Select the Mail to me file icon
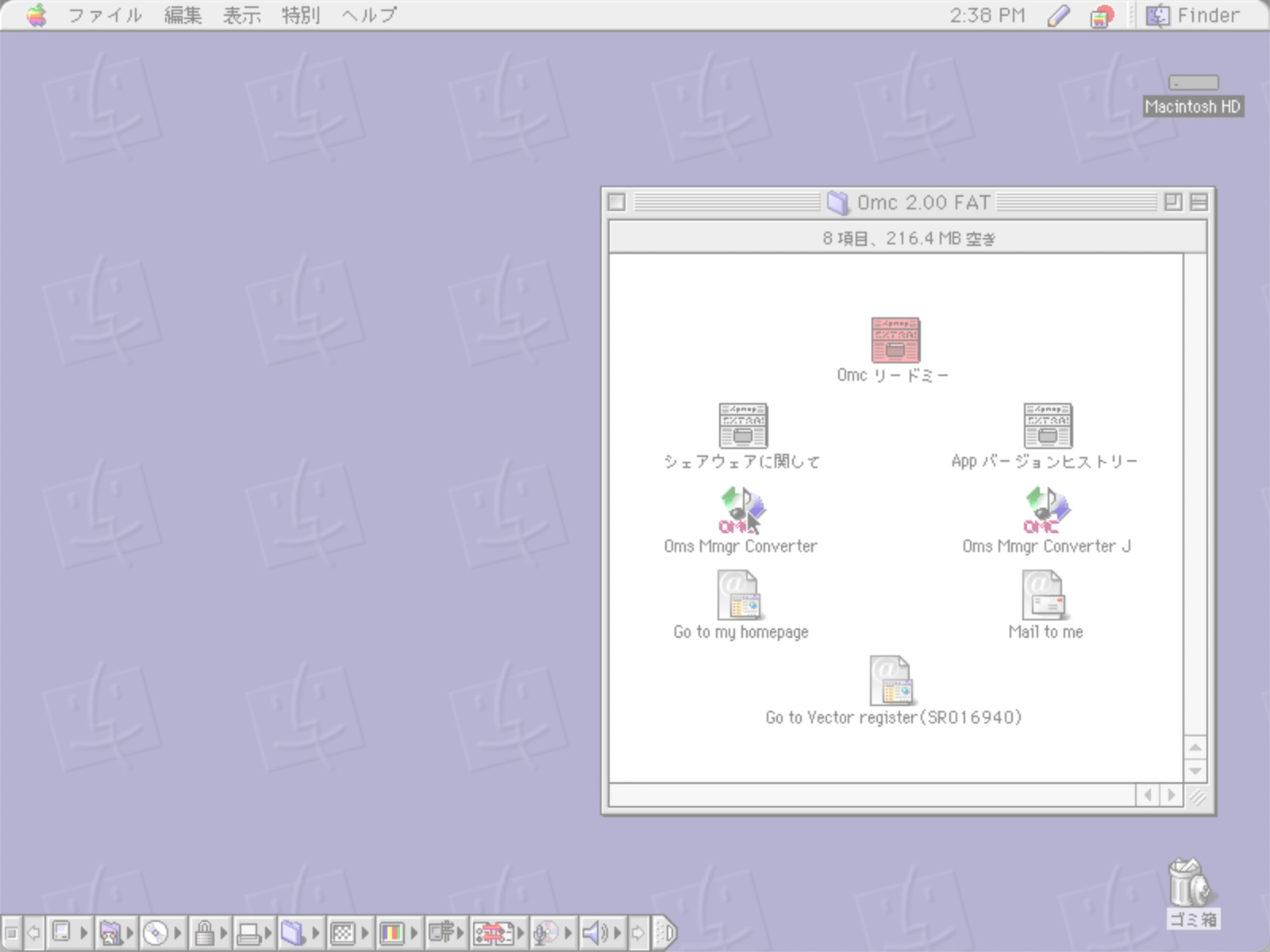 (1044, 595)
